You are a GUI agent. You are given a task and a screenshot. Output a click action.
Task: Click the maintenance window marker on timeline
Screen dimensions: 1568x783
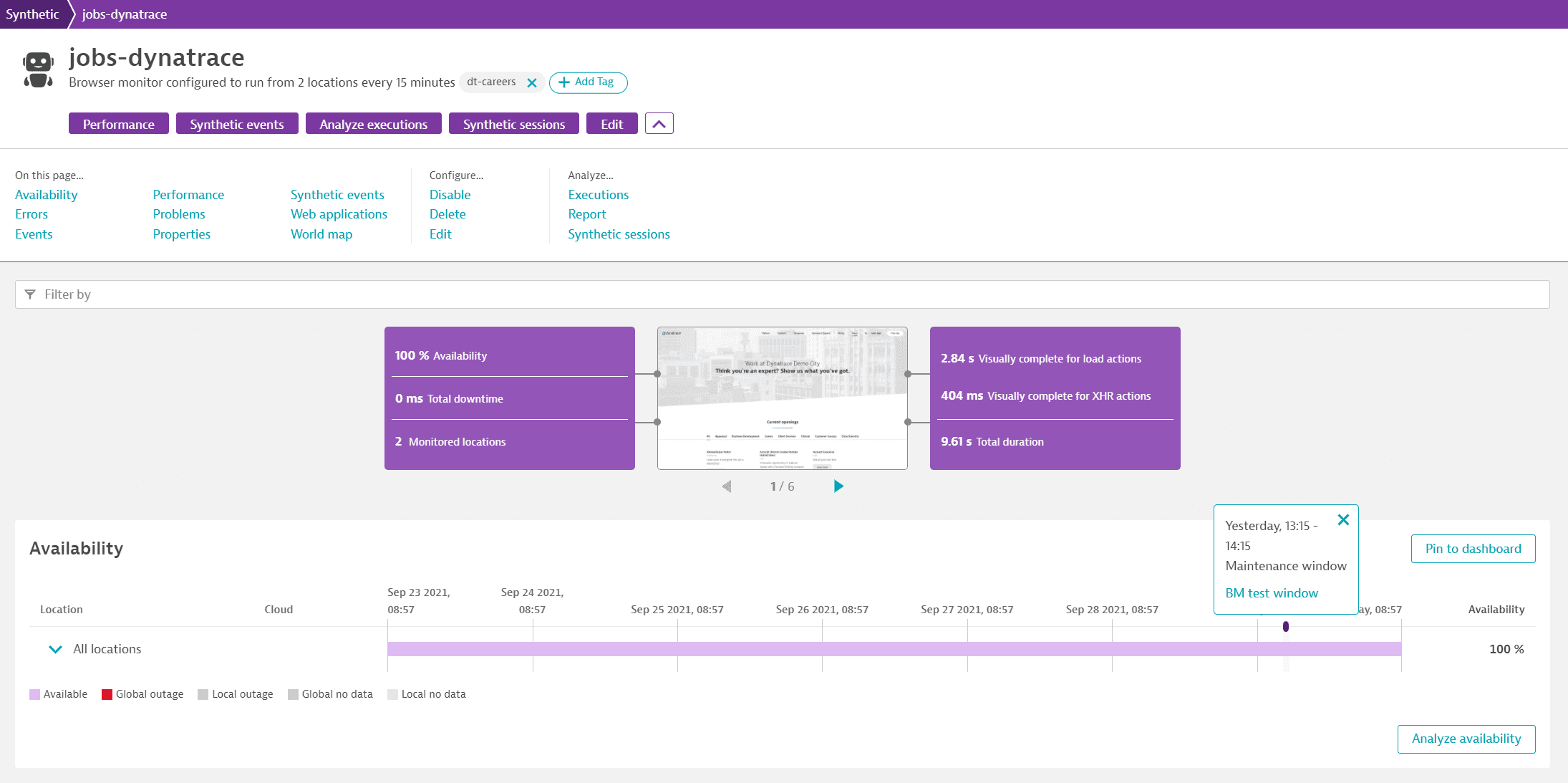tap(1286, 627)
